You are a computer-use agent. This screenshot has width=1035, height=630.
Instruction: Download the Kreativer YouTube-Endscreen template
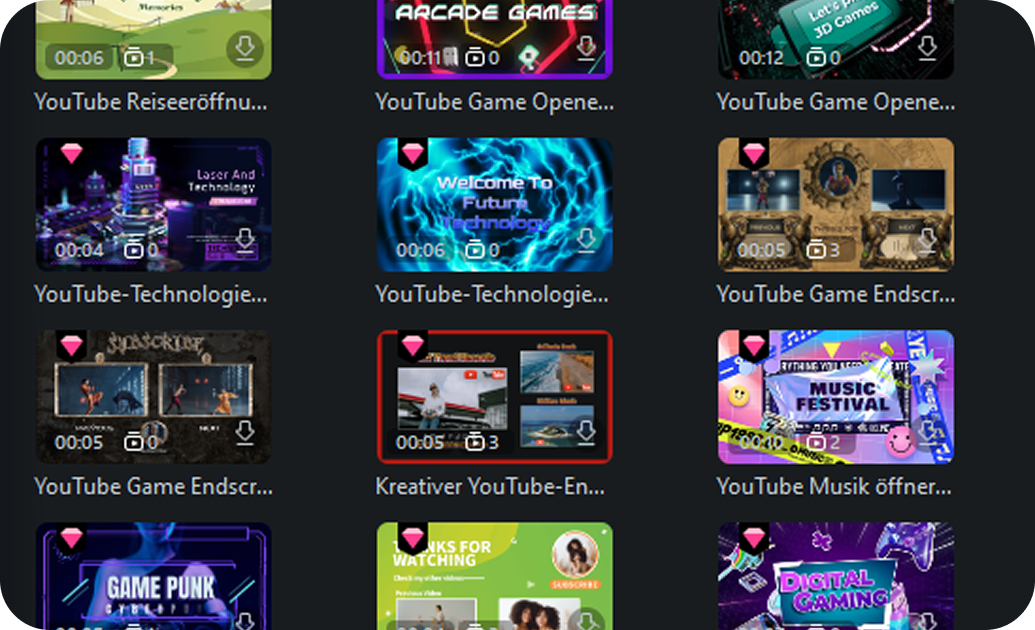coord(588,434)
